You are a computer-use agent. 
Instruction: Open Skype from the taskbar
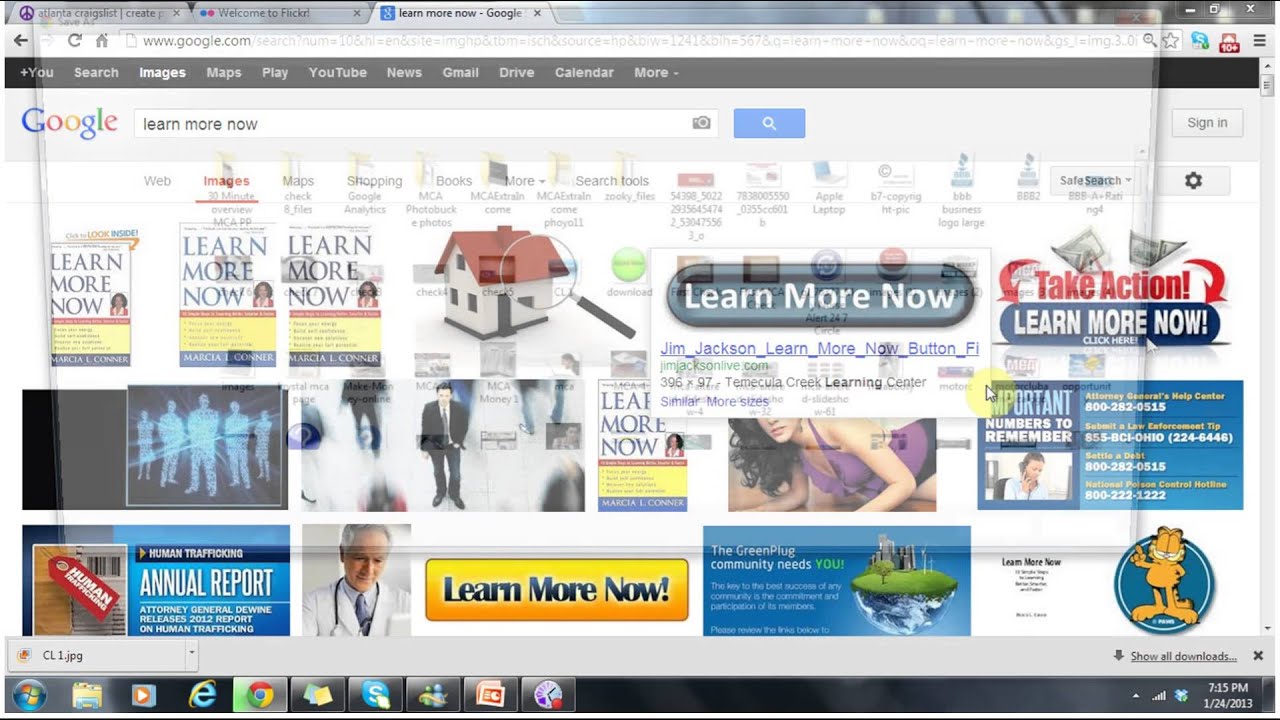[x=376, y=695]
